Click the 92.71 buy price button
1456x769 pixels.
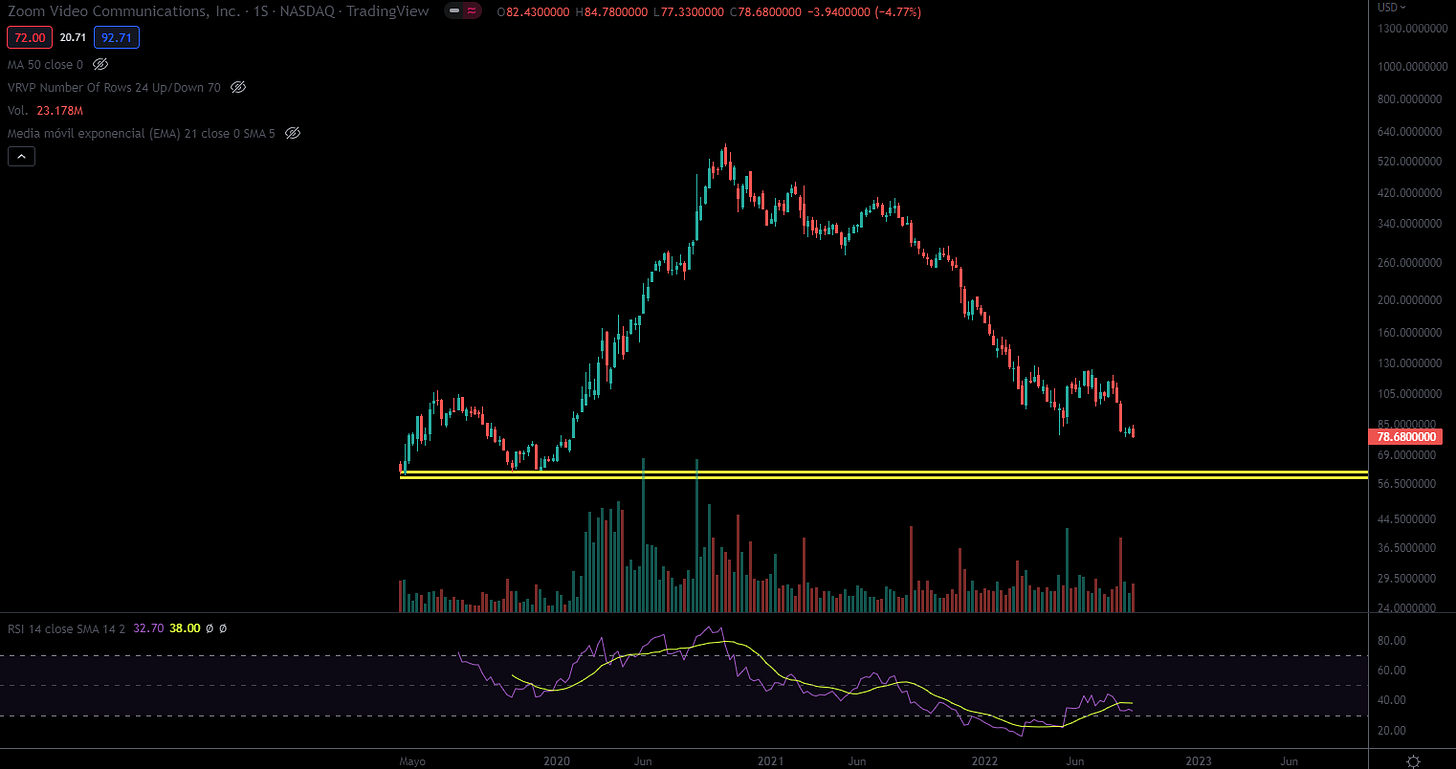[117, 38]
